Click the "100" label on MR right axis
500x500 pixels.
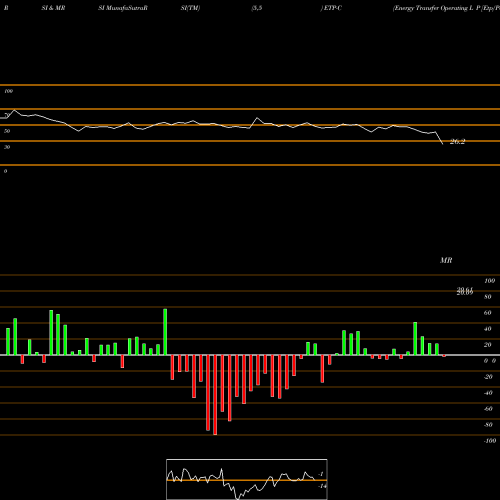(x=489, y=281)
